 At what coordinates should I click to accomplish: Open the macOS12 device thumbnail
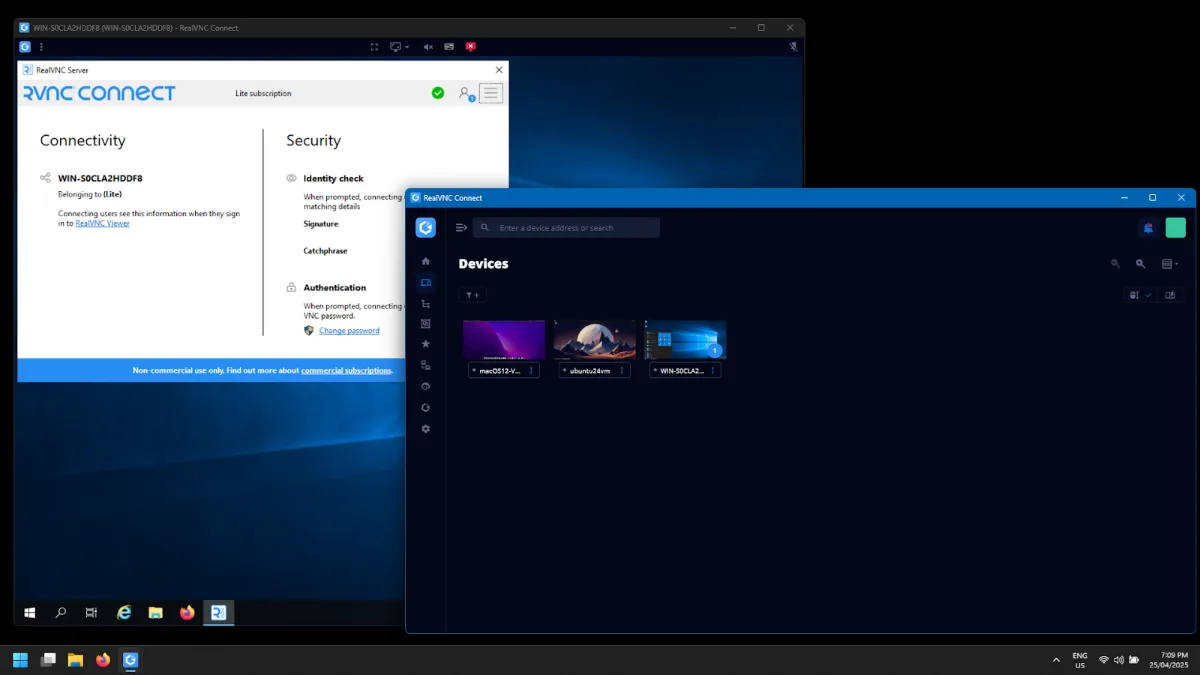pyautogui.click(x=504, y=340)
